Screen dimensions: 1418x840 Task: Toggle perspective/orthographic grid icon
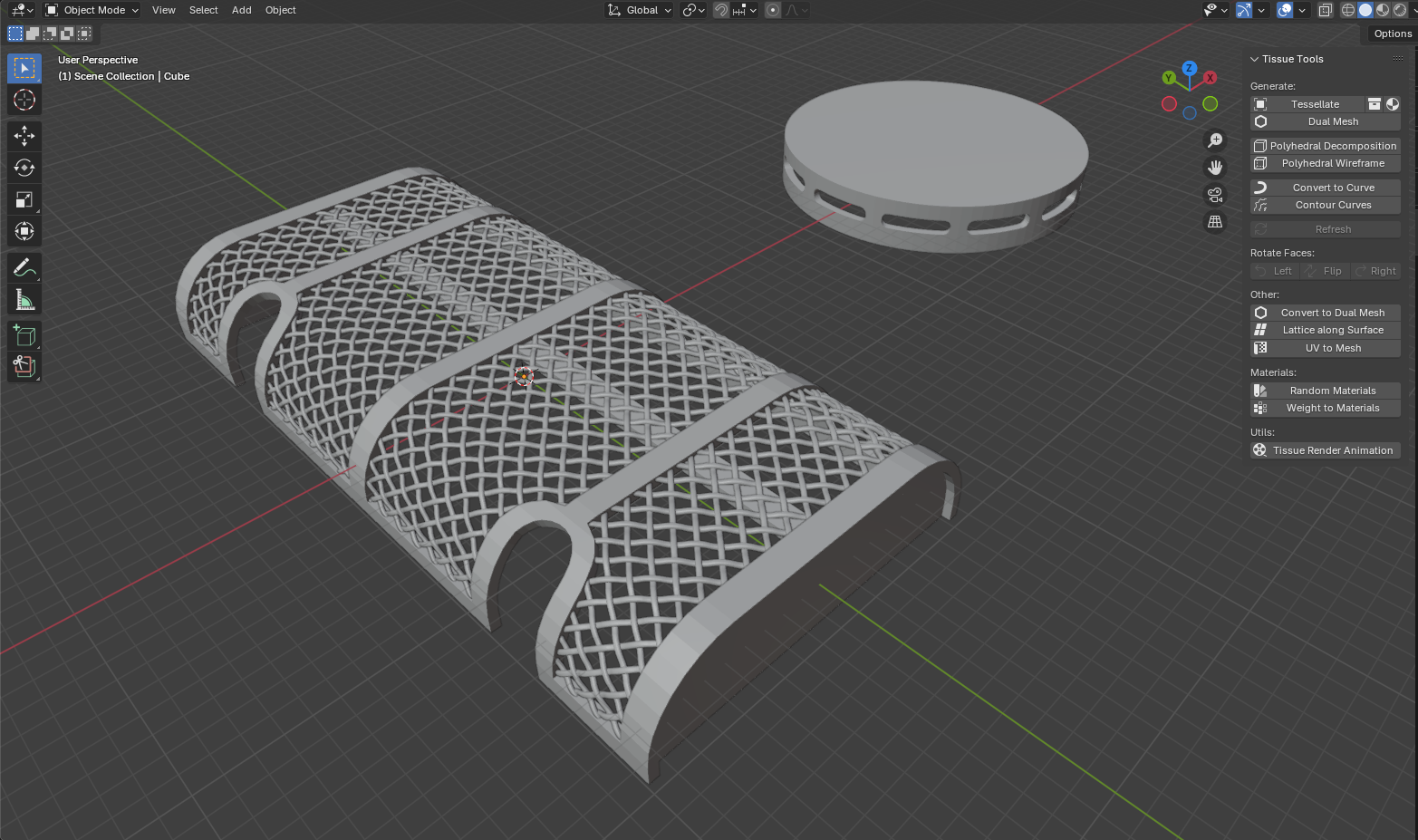[x=1215, y=222]
